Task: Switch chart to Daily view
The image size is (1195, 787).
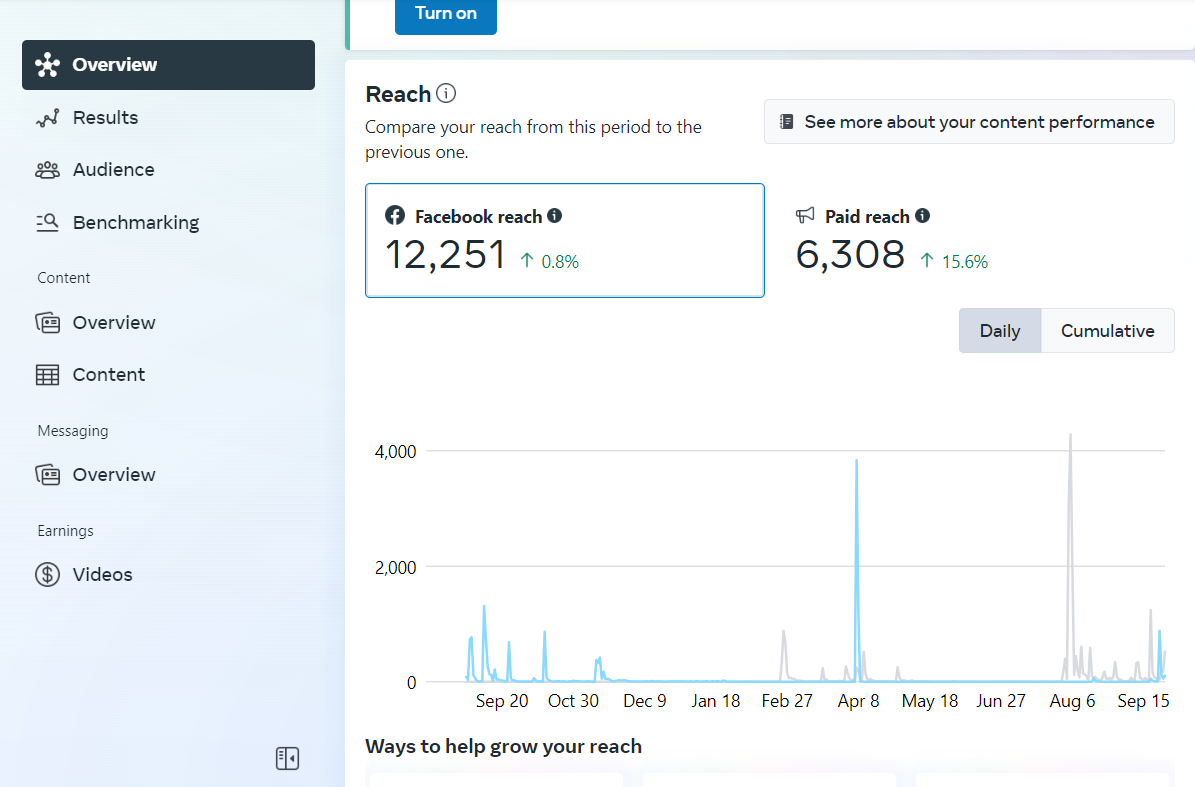Action: tap(999, 331)
